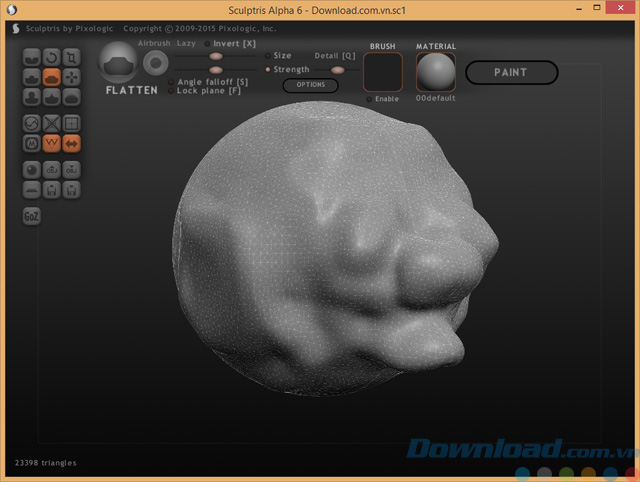Toggle the orange Symmetry double-arrow icon
The image size is (640, 482).
(x=71, y=143)
